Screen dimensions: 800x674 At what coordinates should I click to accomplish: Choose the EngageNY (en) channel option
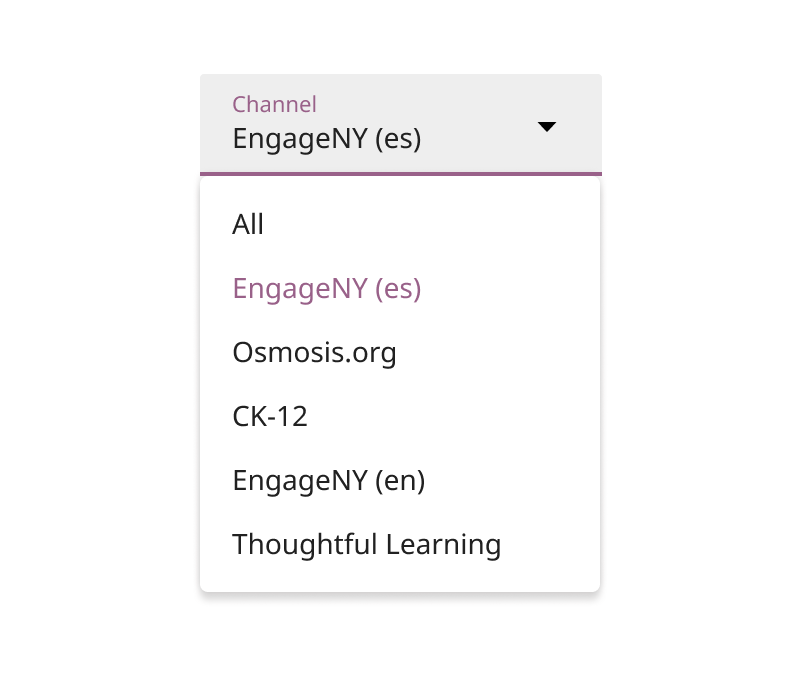[x=329, y=480]
